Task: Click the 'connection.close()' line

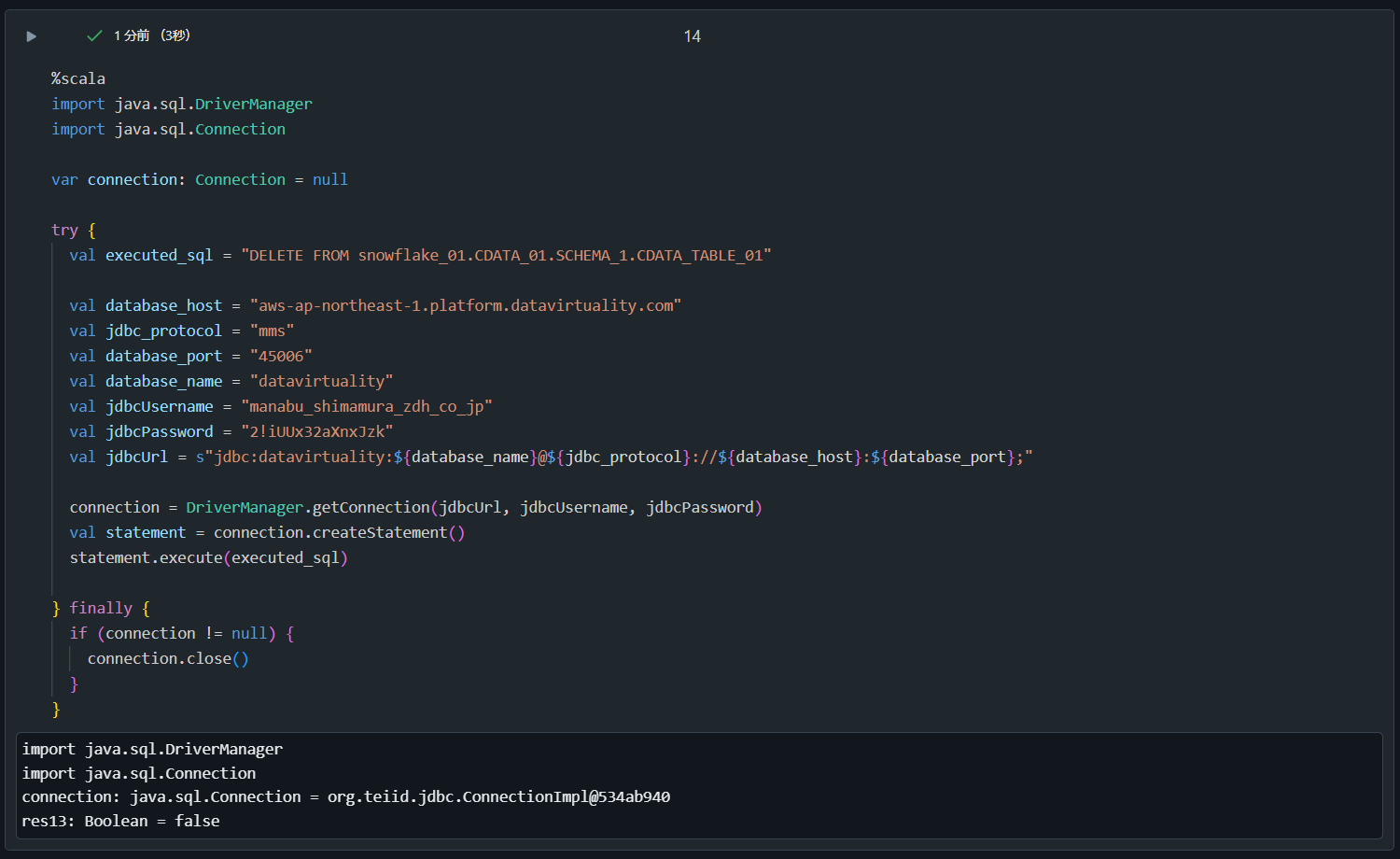Action: pos(168,658)
